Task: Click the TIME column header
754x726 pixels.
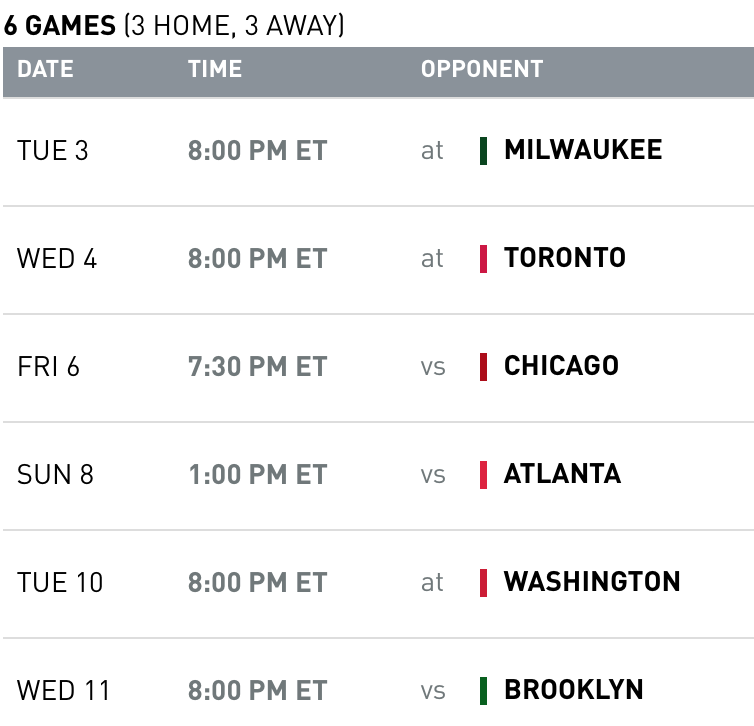Action: (x=214, y=69)
